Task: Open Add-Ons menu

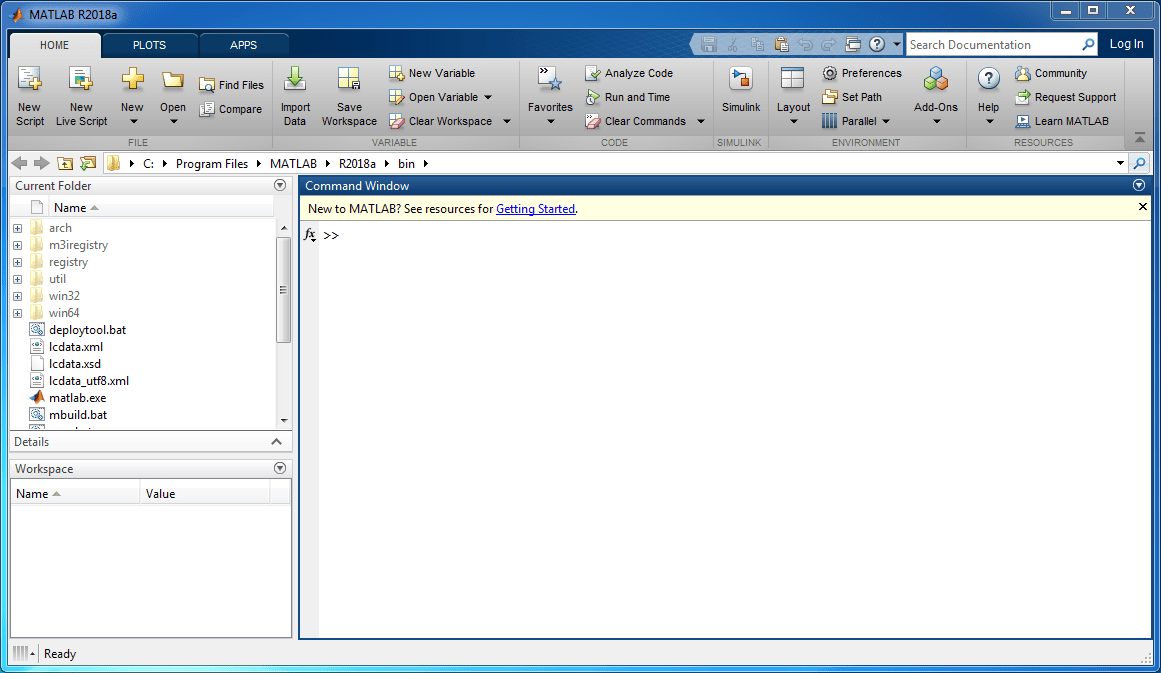Action: 936,96
